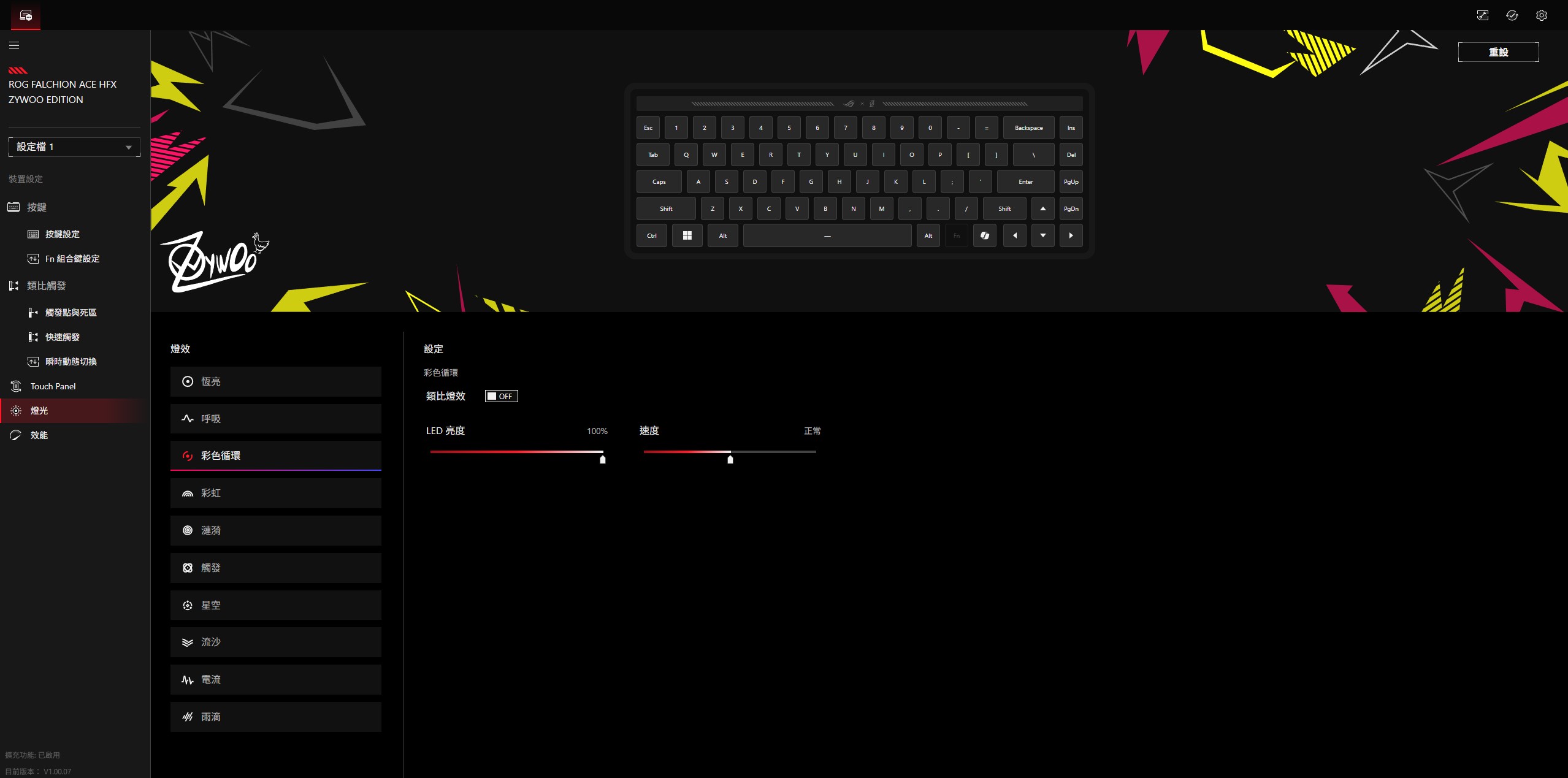Open the settings gear icon
Screen dimensions: 1568x778
[x=1541, y=15]
